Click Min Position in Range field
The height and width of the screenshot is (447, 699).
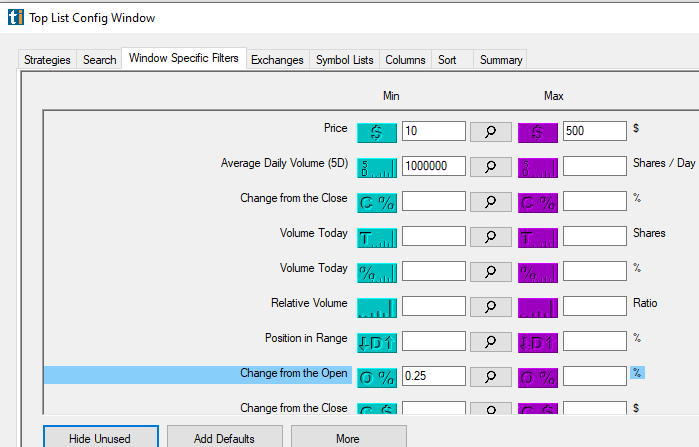[x=434, y=341]
